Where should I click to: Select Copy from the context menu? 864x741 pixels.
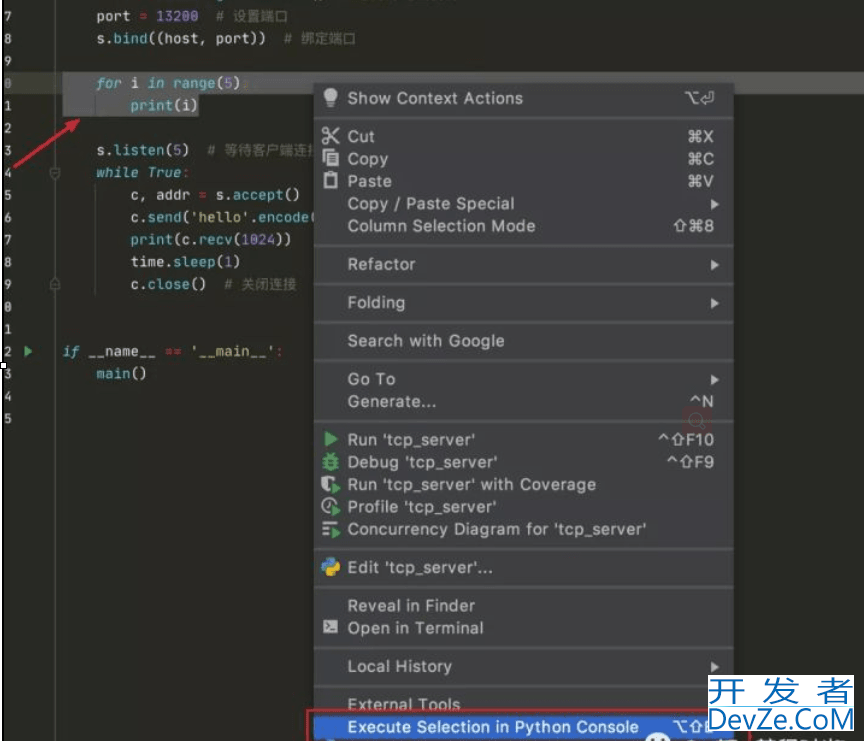click(x=523, y=159)
